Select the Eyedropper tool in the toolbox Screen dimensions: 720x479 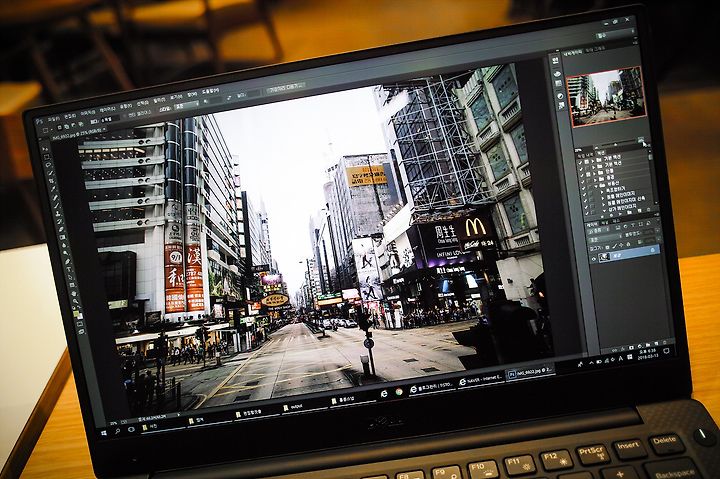pos(53,188)
